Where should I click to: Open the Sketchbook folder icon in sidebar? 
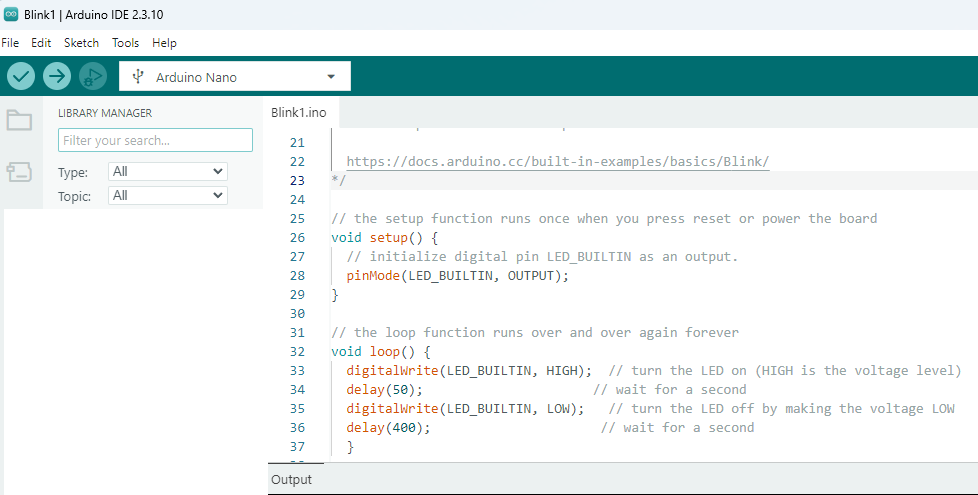pyautogui.click(x=19, y=120)
